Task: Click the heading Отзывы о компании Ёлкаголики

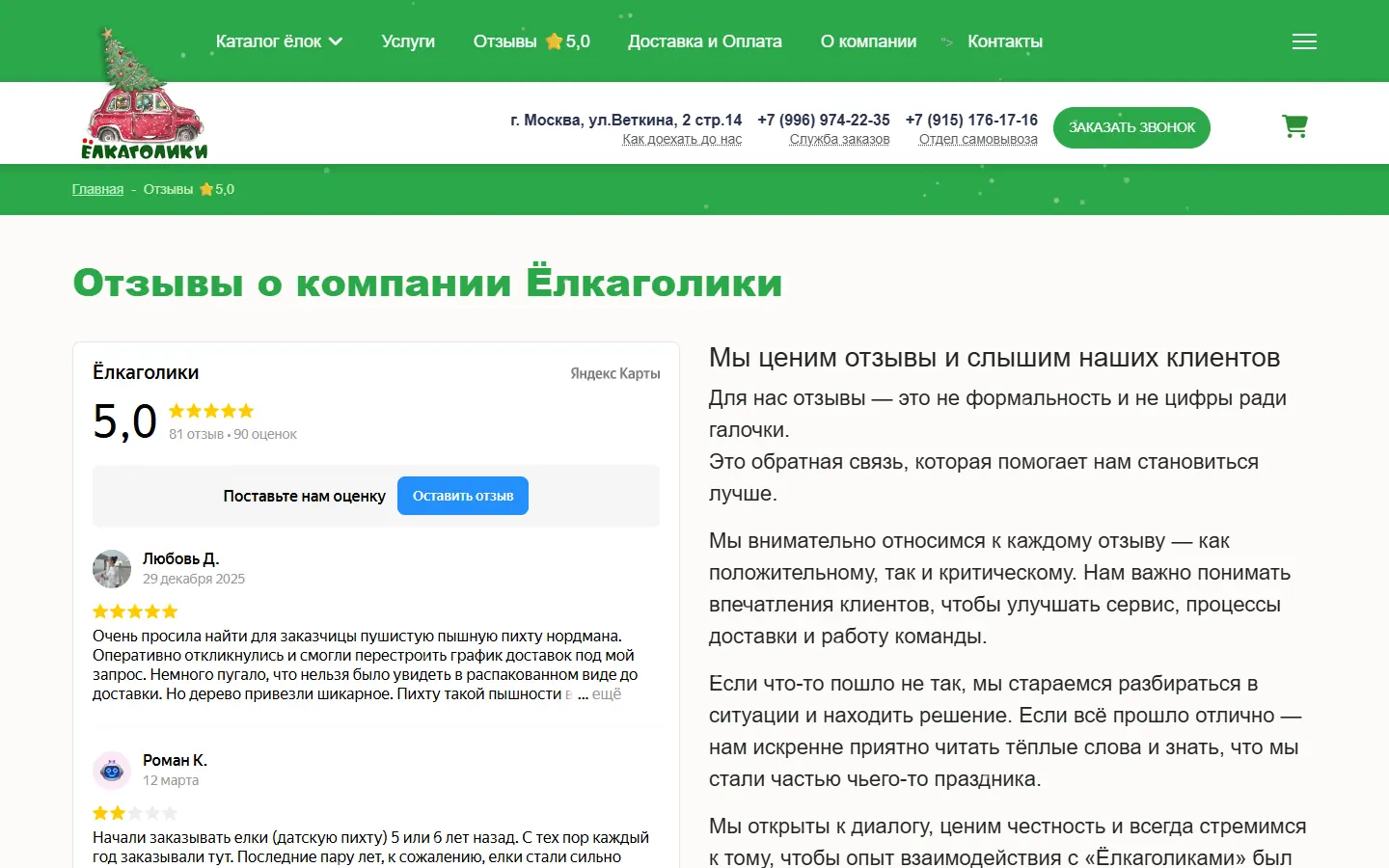Action: tap(427, 283)
